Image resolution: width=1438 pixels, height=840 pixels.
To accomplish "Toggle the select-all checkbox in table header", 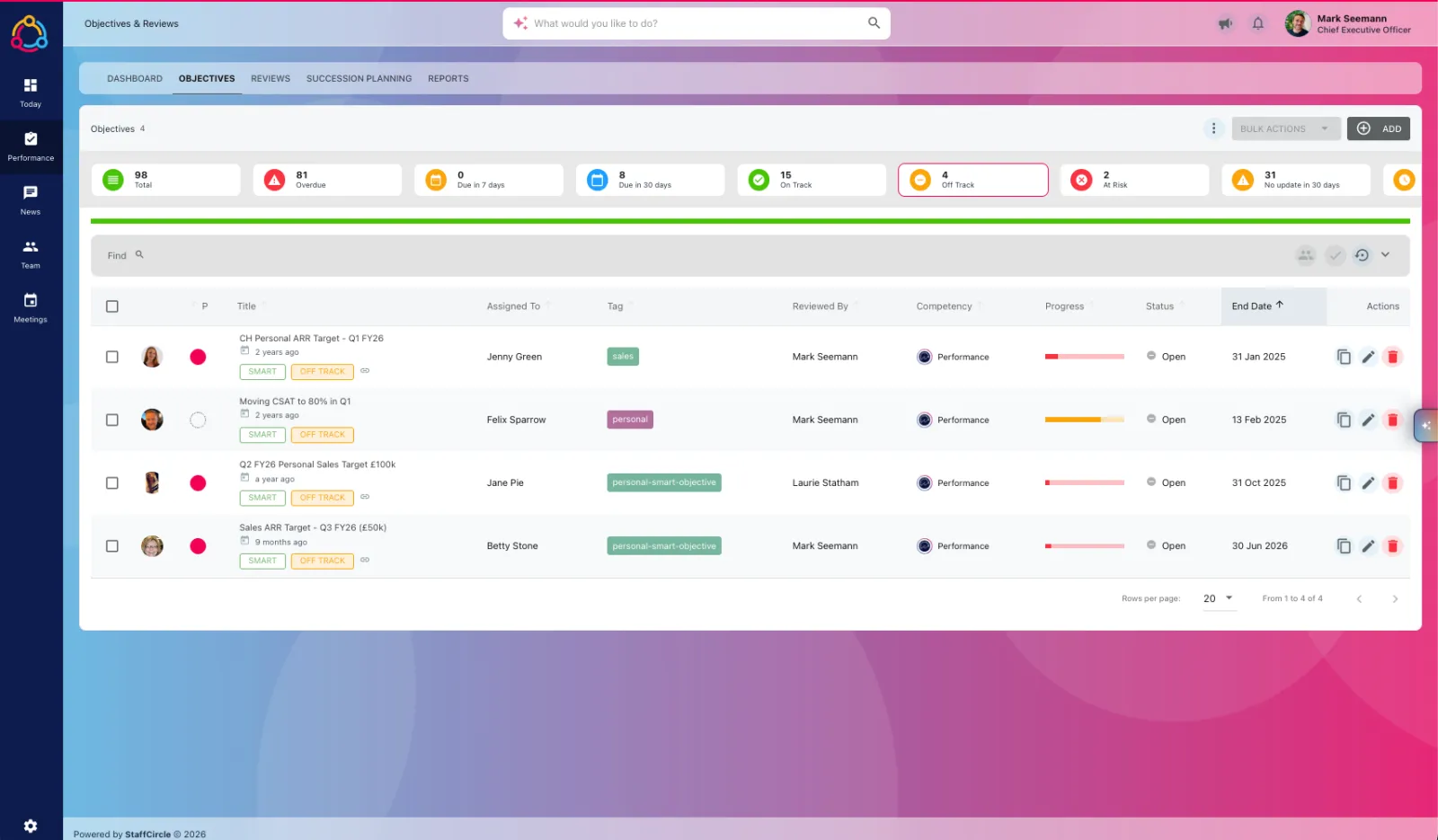I will coord(112,306).
